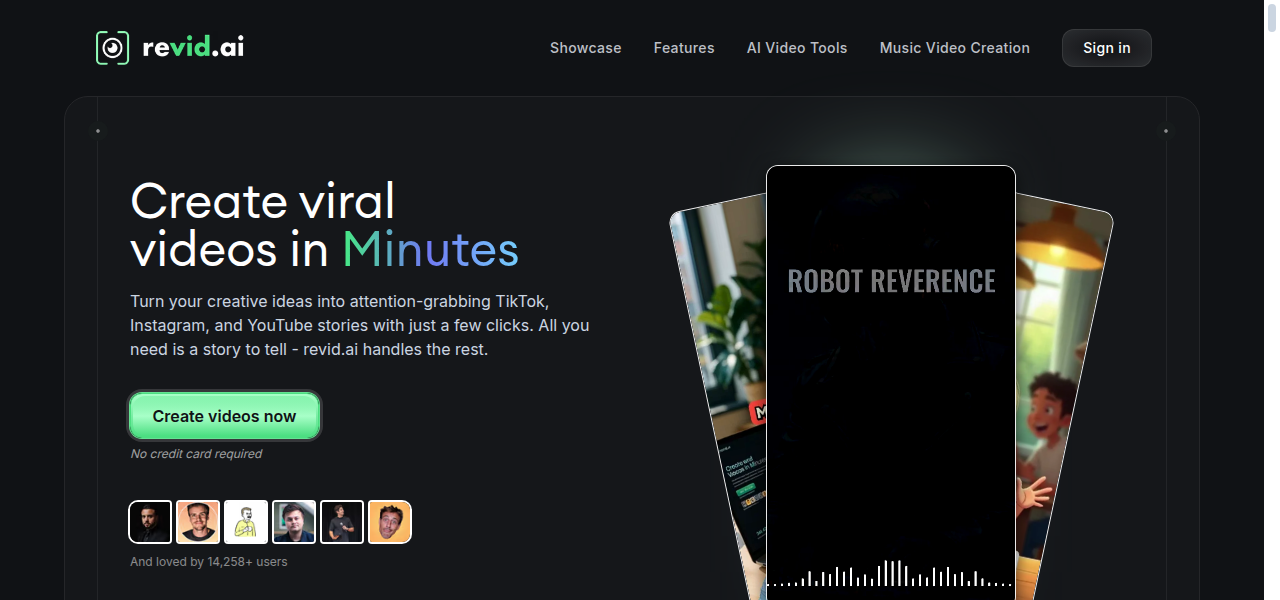
Task: Click the revid.ai wordmark in the header
Action: pos(196,47)
